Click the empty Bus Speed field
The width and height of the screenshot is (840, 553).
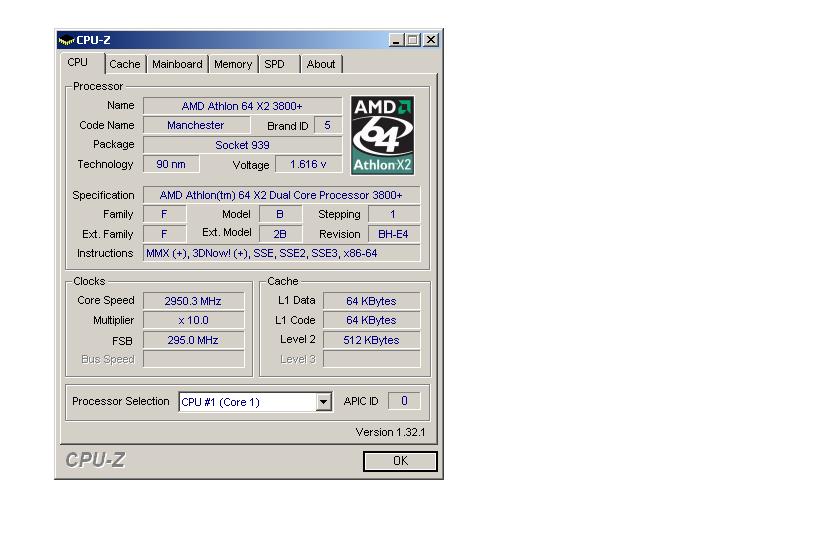click(x=193, y=359)
